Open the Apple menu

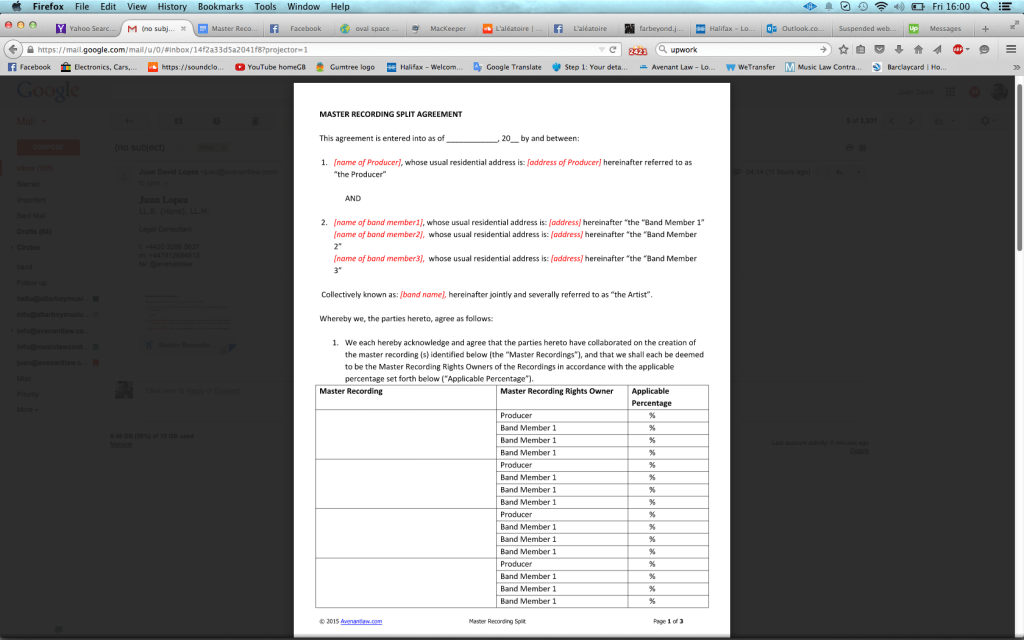click(x=16, y=7)
